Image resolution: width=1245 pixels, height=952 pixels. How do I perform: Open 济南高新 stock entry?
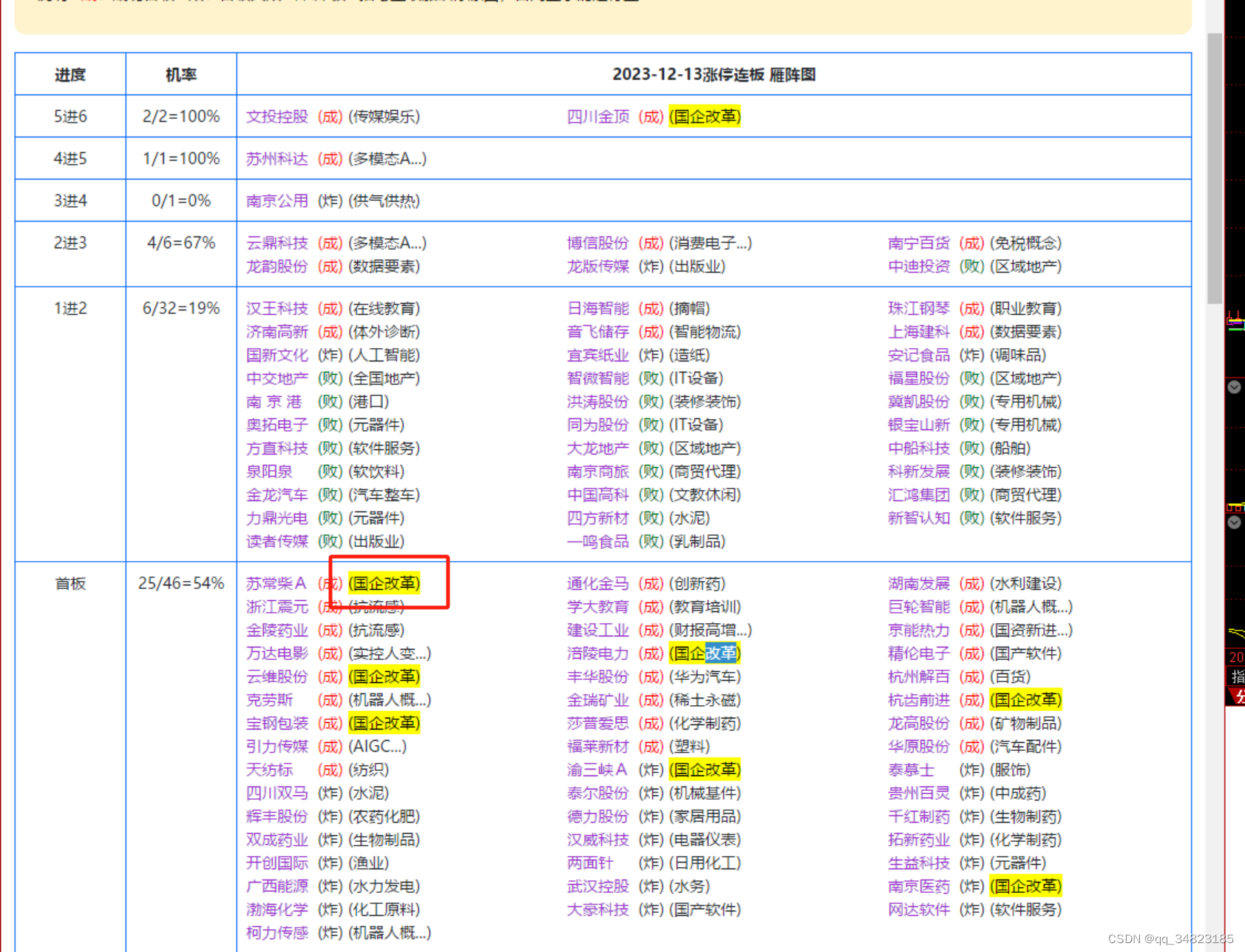277,332
